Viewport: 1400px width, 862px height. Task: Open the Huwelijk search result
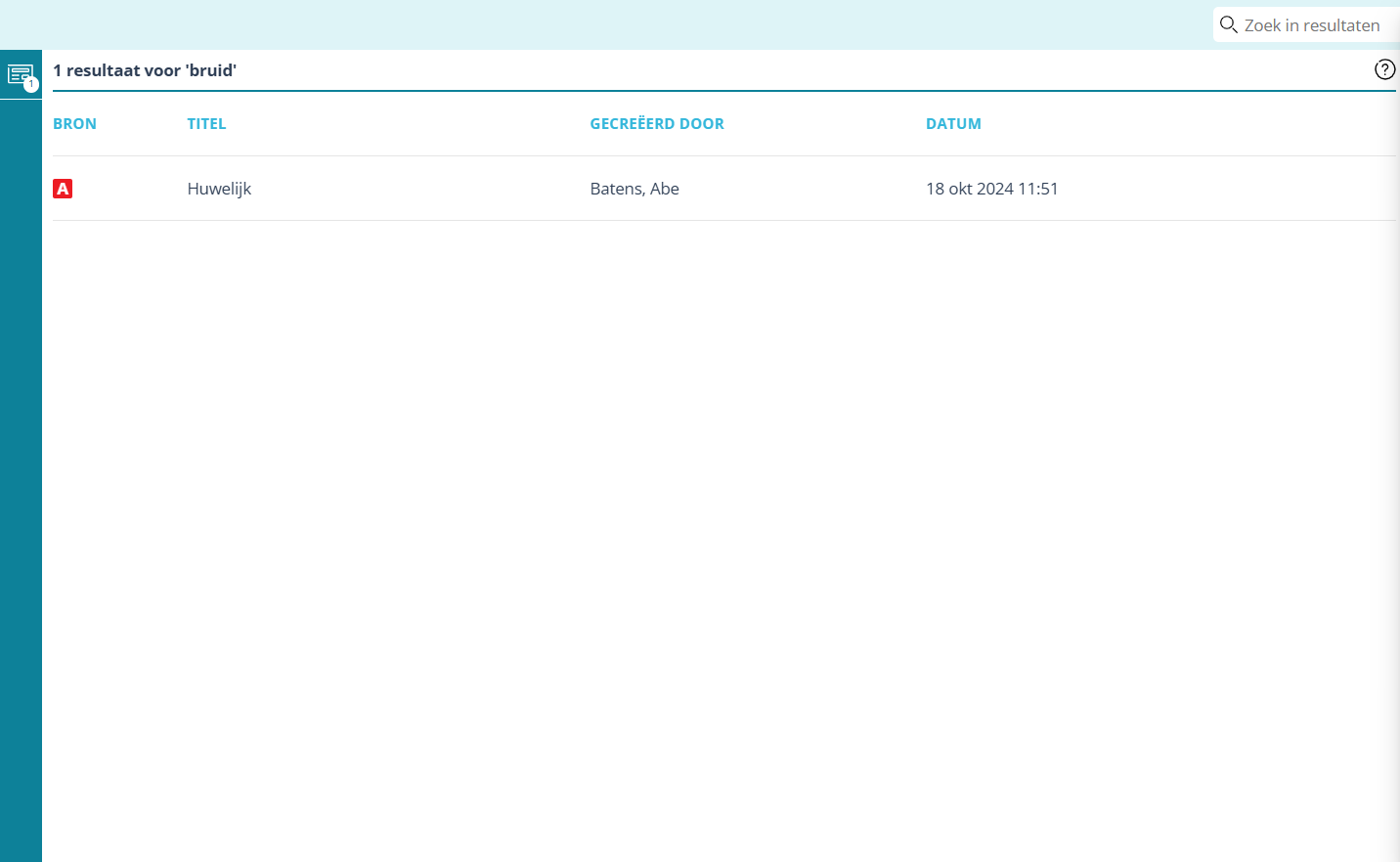coord(219,189)
